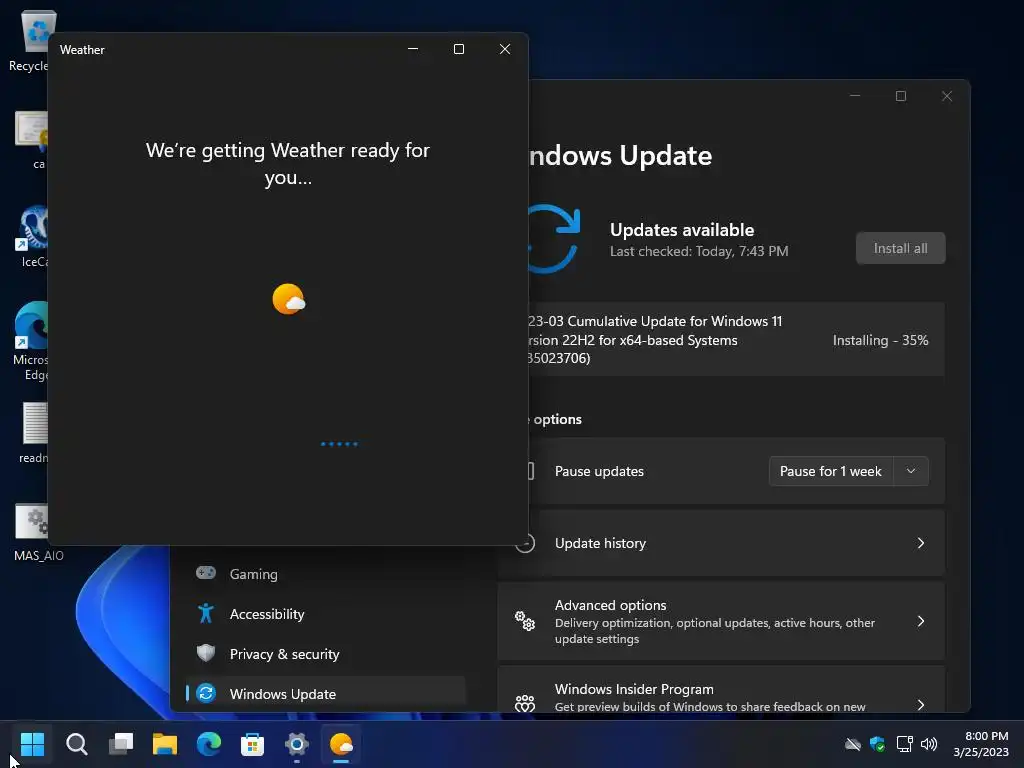Viewport: 1024px width, 768px height.
Task: Open Advanced options chevron
Action: click(920, 620)
